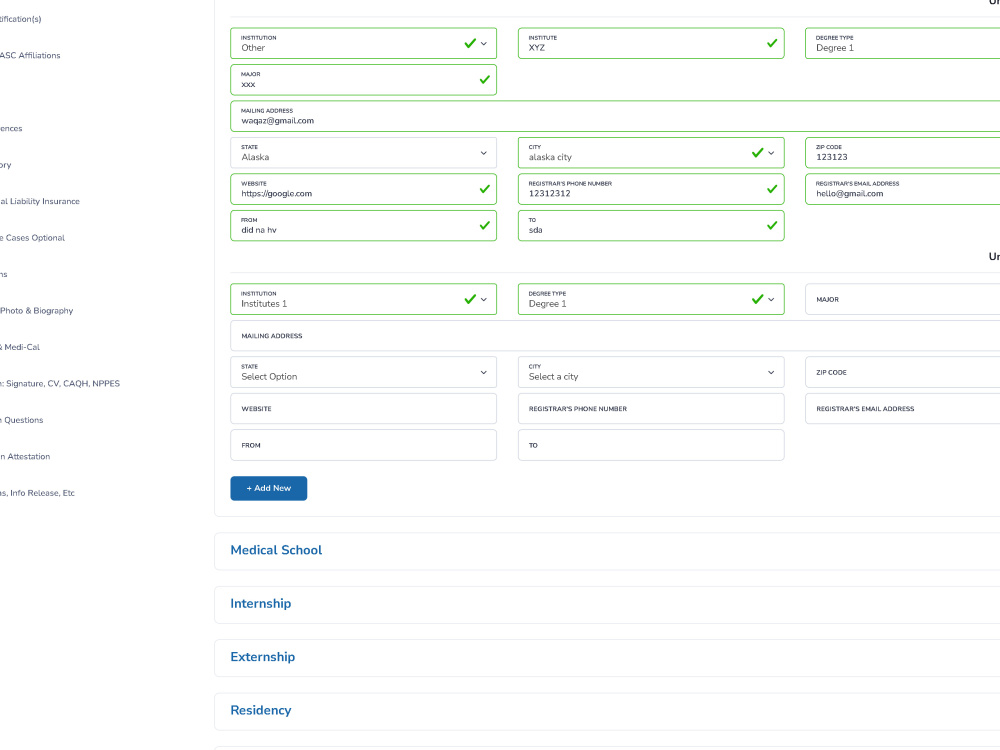Open the Medi-Cal sidebar item
The height and width of the screenshot is (750, 1000).
(x=20, y=347)
